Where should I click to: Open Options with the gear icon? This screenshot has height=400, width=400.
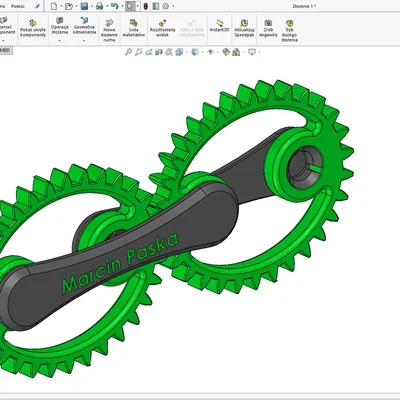pyautogui.click(x=166, y=6)
